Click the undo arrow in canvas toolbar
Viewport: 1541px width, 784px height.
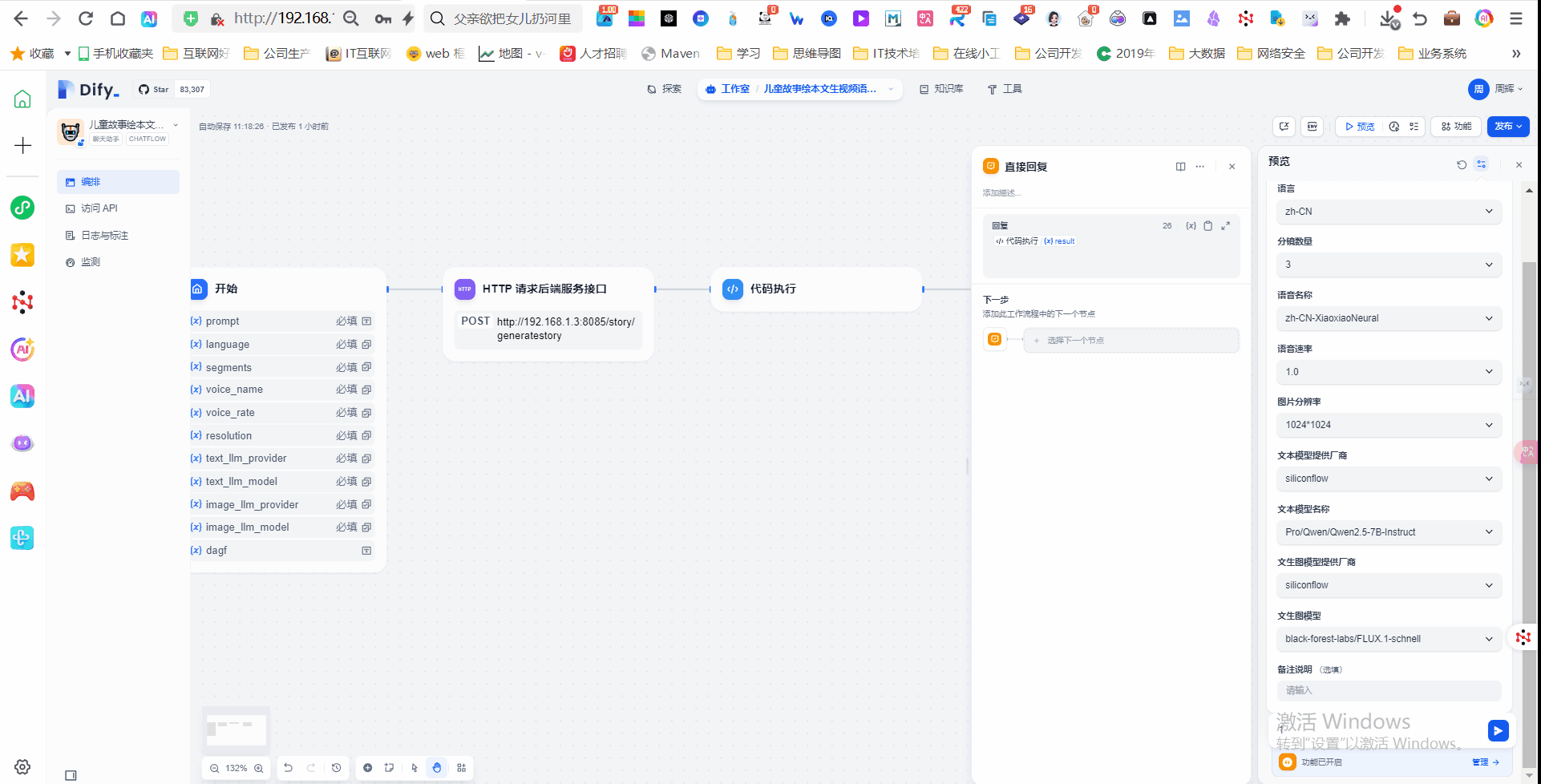289,768
